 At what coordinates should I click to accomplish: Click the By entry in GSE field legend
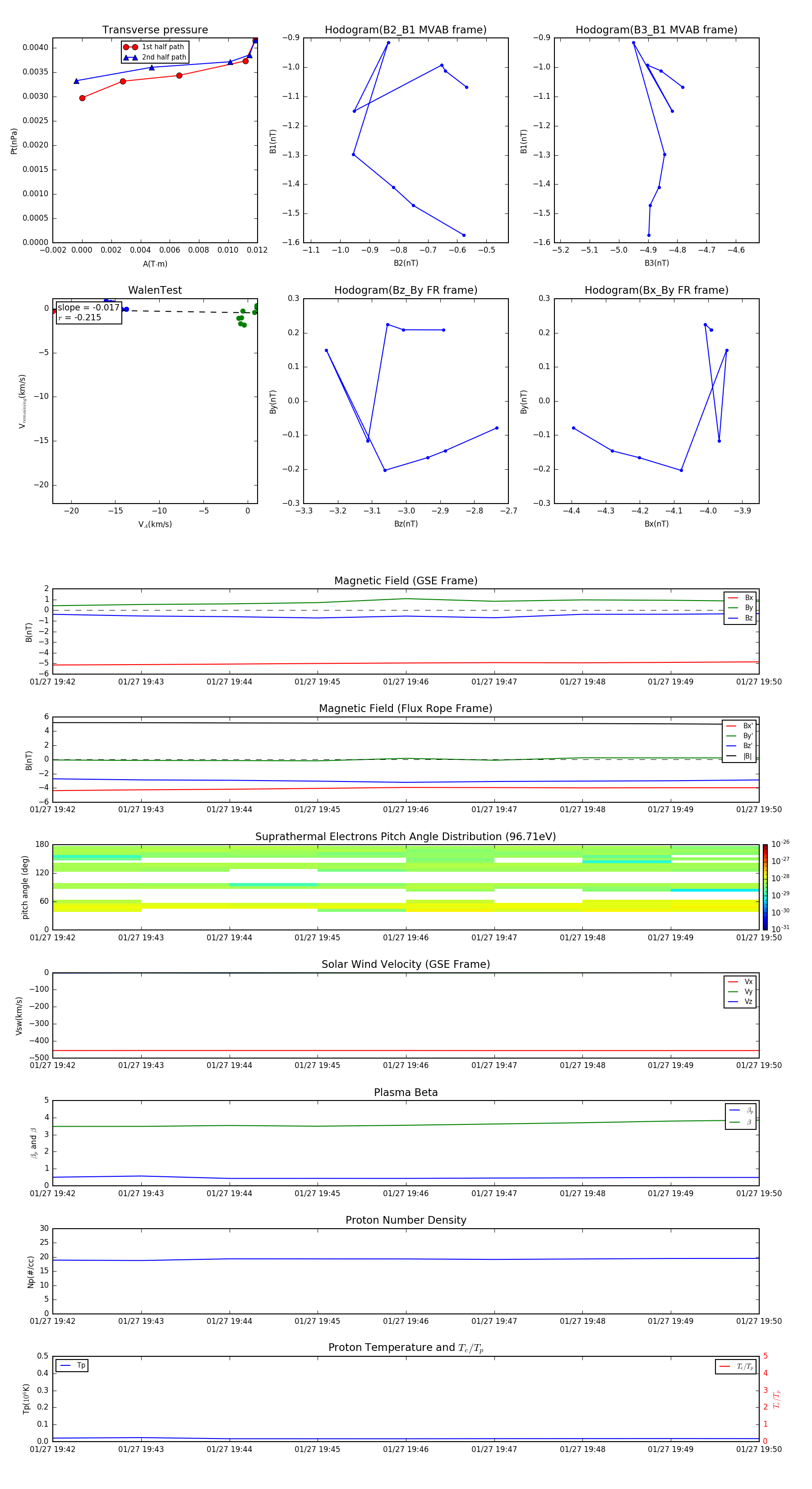click(x=740, y=608)
